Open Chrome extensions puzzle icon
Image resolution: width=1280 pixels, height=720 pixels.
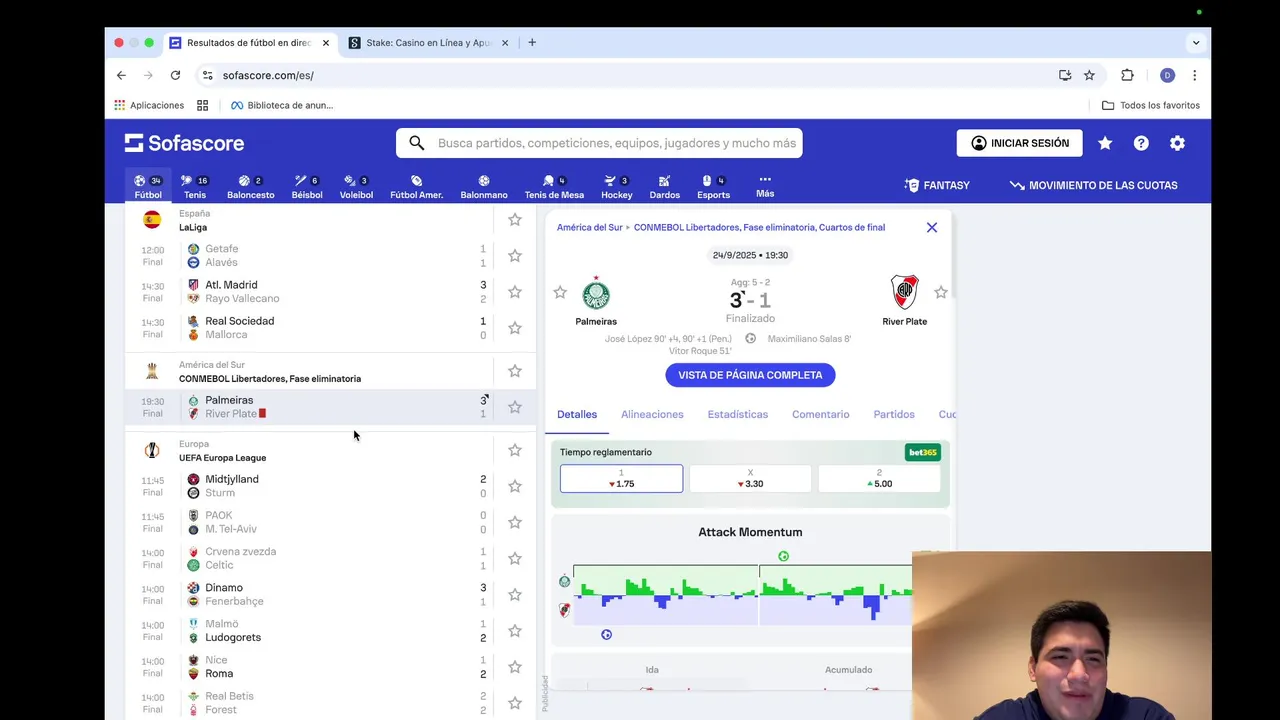pyautogui.click(x=1127, y=75)
